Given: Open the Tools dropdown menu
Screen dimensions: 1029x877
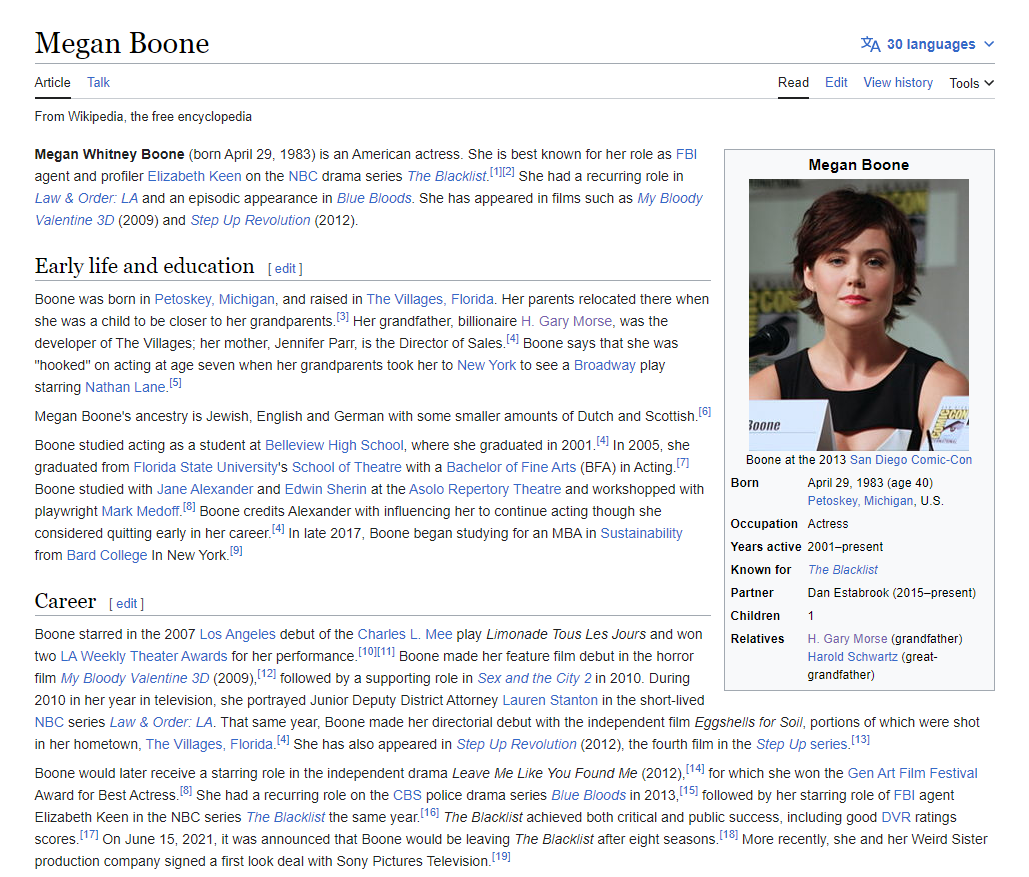Looking at the screenshot, I should point(971,83).
